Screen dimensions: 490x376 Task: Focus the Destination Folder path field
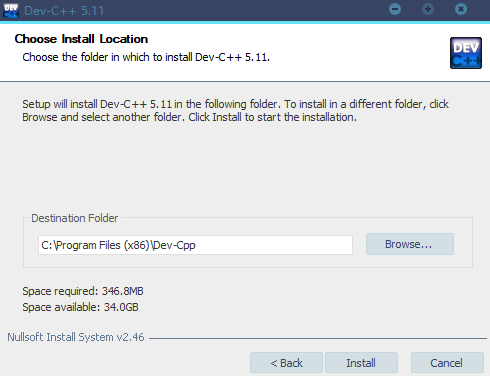click(x=195, y=245)
